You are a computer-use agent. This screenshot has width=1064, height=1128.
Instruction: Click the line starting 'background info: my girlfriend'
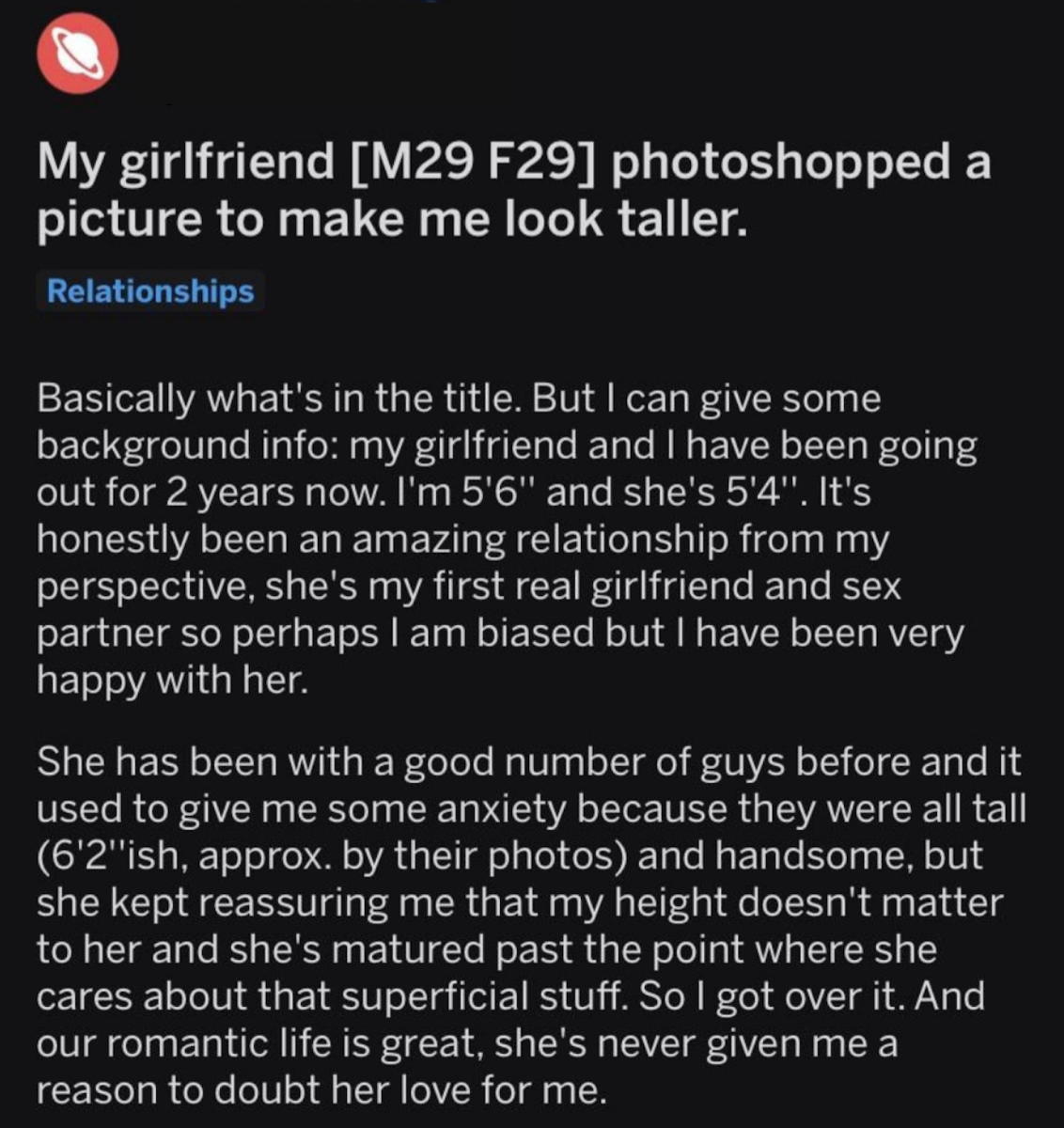[x=508, y=446]
